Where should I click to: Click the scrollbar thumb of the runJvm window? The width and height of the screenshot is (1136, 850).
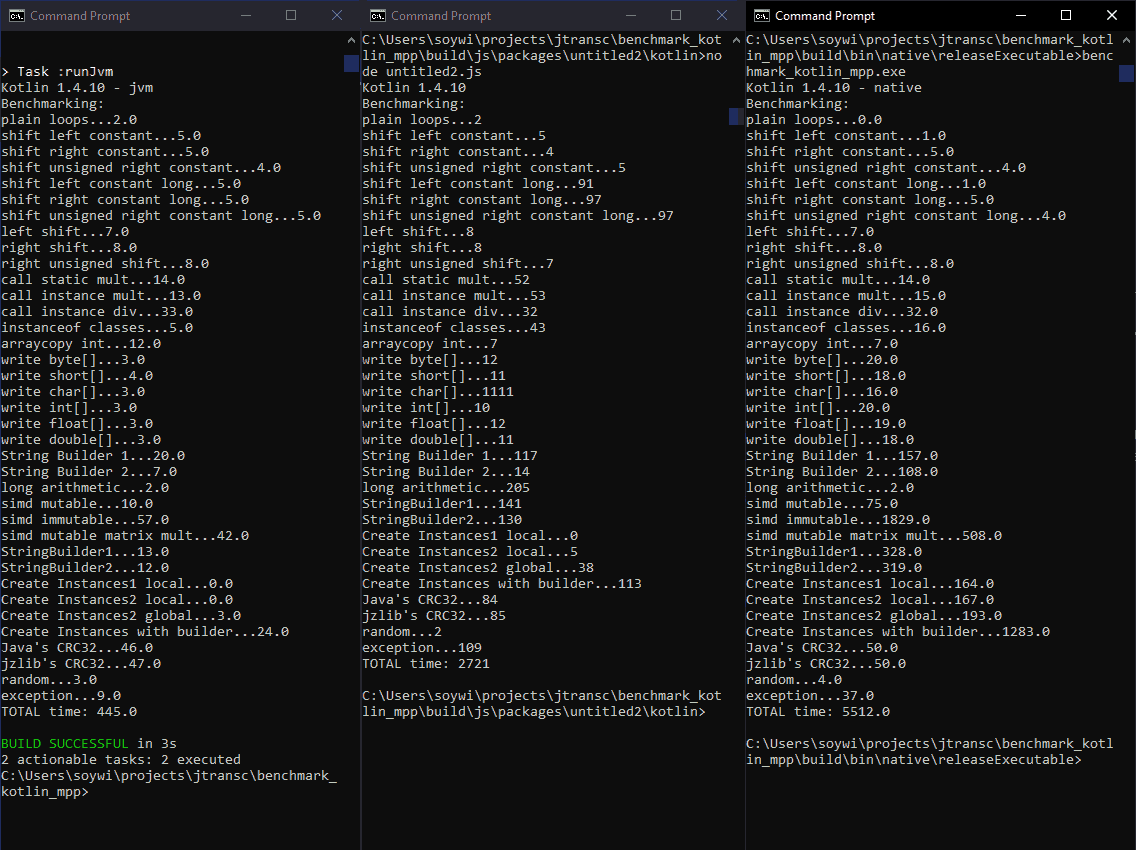(x=351, y=63)
